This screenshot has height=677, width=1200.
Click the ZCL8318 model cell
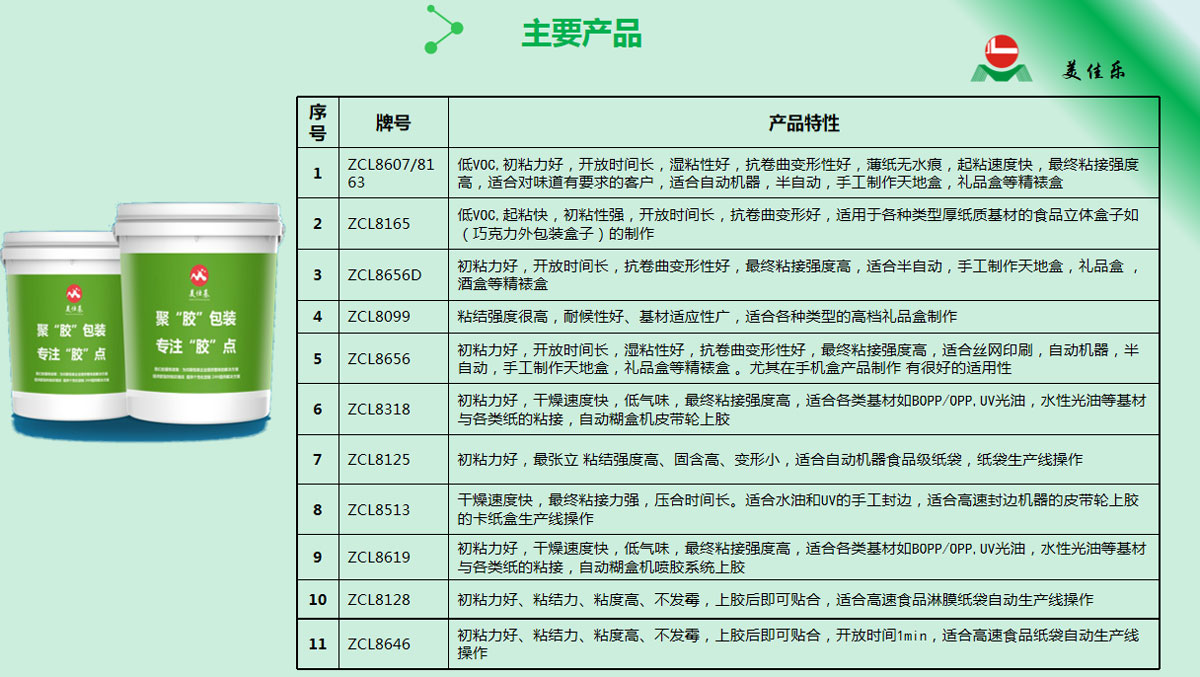[x=379, y=409]
